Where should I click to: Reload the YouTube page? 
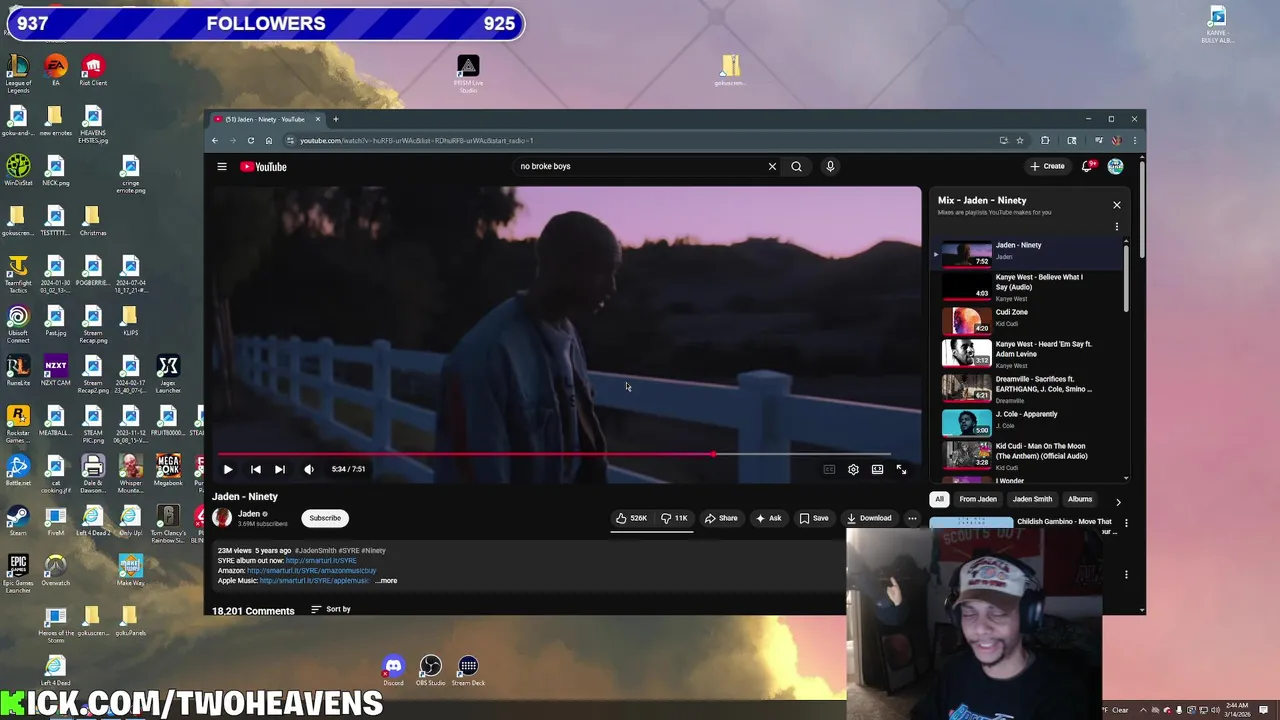coord(251,140)
